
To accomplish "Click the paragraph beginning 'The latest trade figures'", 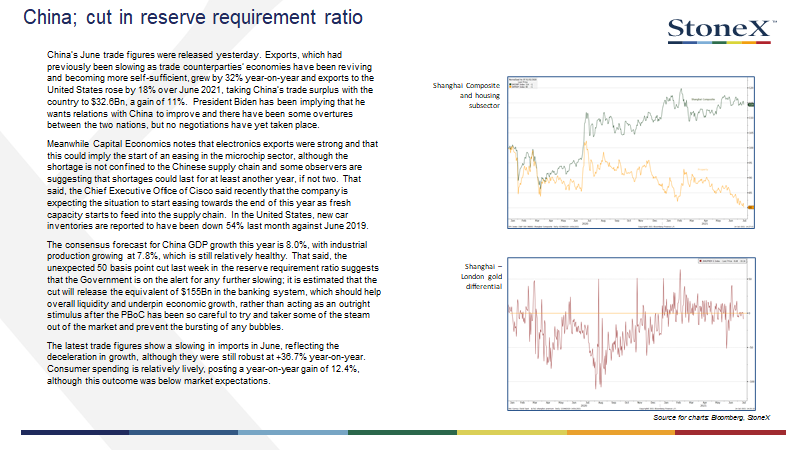I will (x=206, y=363).
